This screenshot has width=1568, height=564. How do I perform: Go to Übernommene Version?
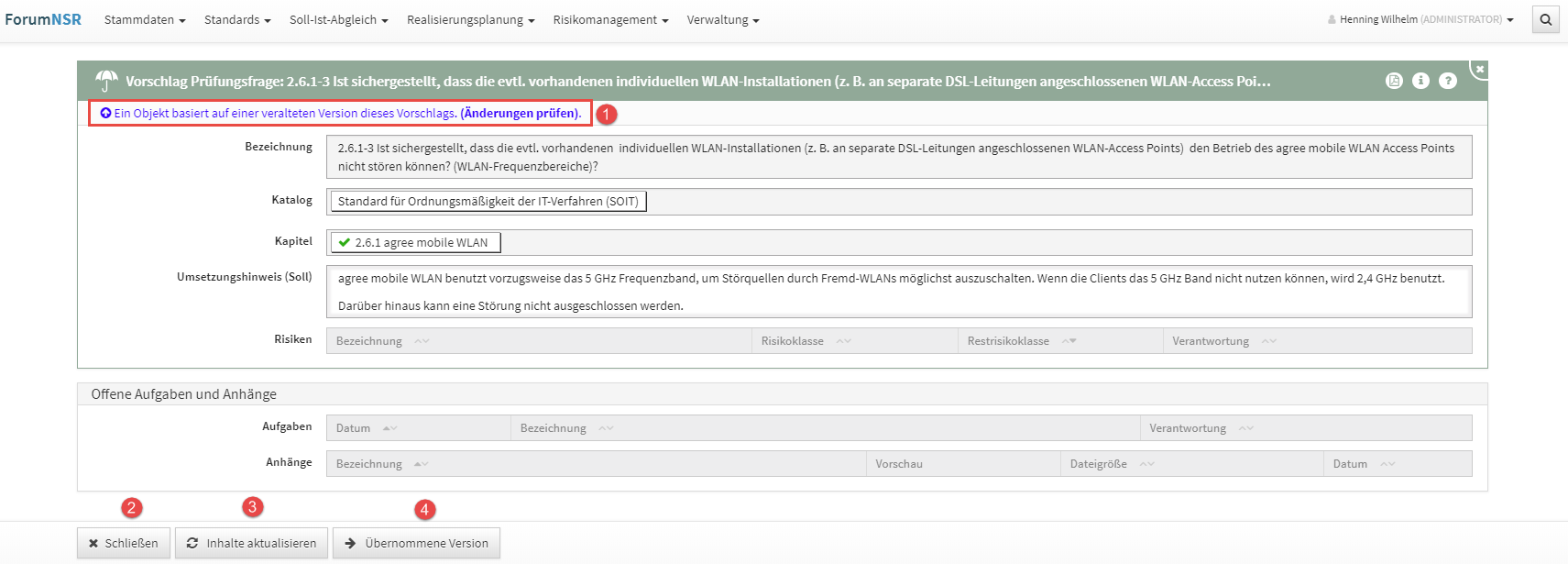(x=416, y=543)
